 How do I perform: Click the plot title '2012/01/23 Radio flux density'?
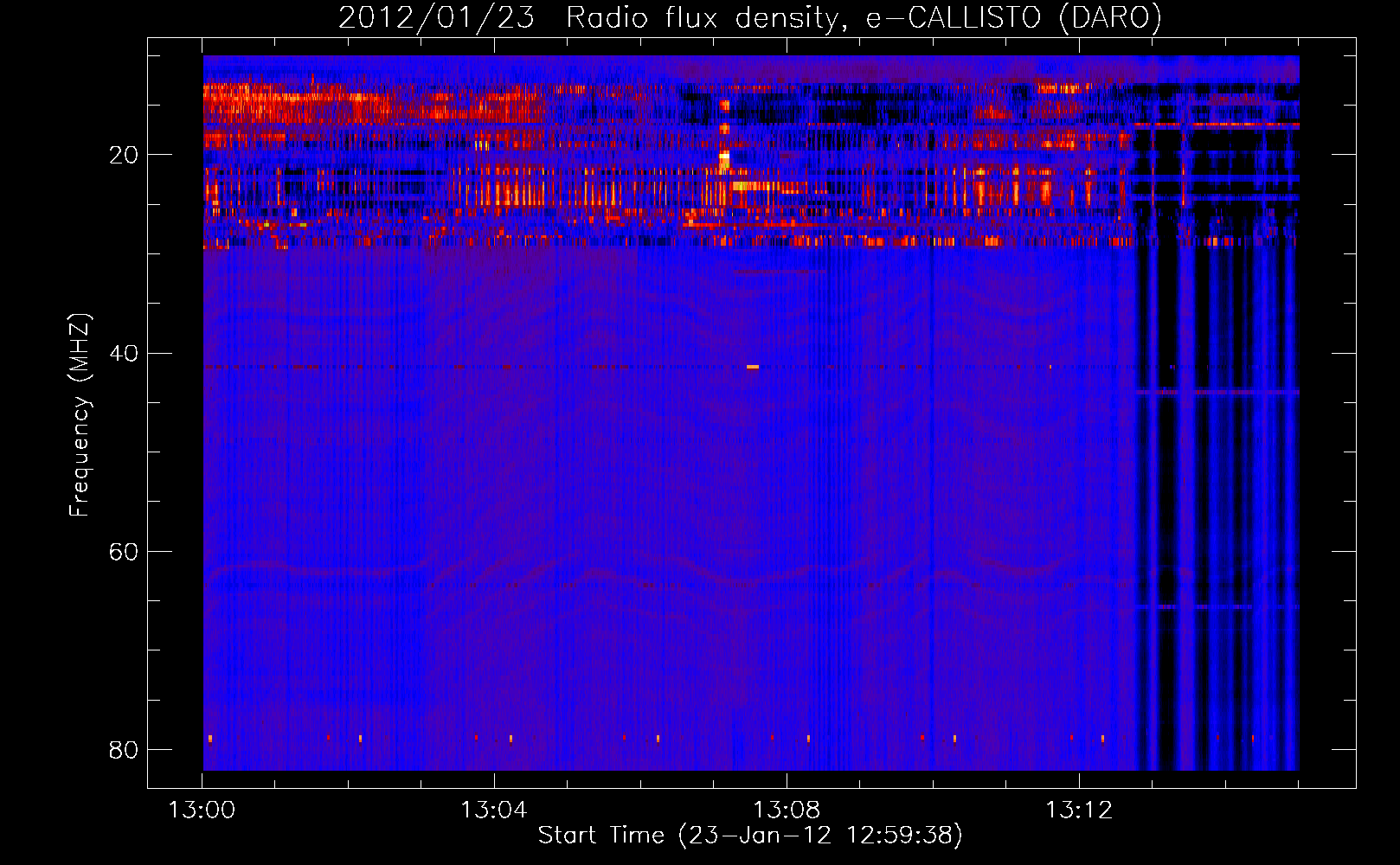click(588, 17)
